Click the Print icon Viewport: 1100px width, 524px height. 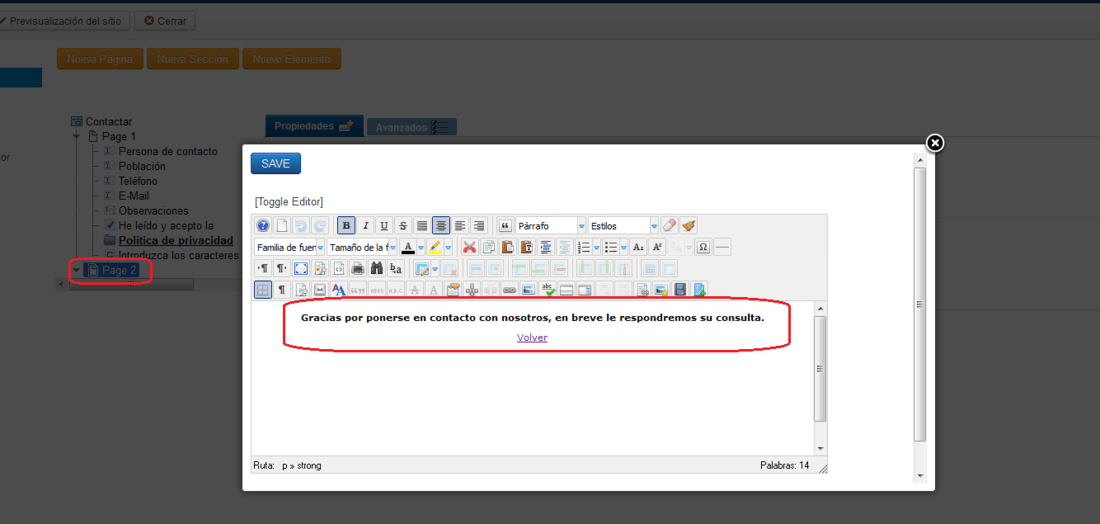click(x=357, y=268)
